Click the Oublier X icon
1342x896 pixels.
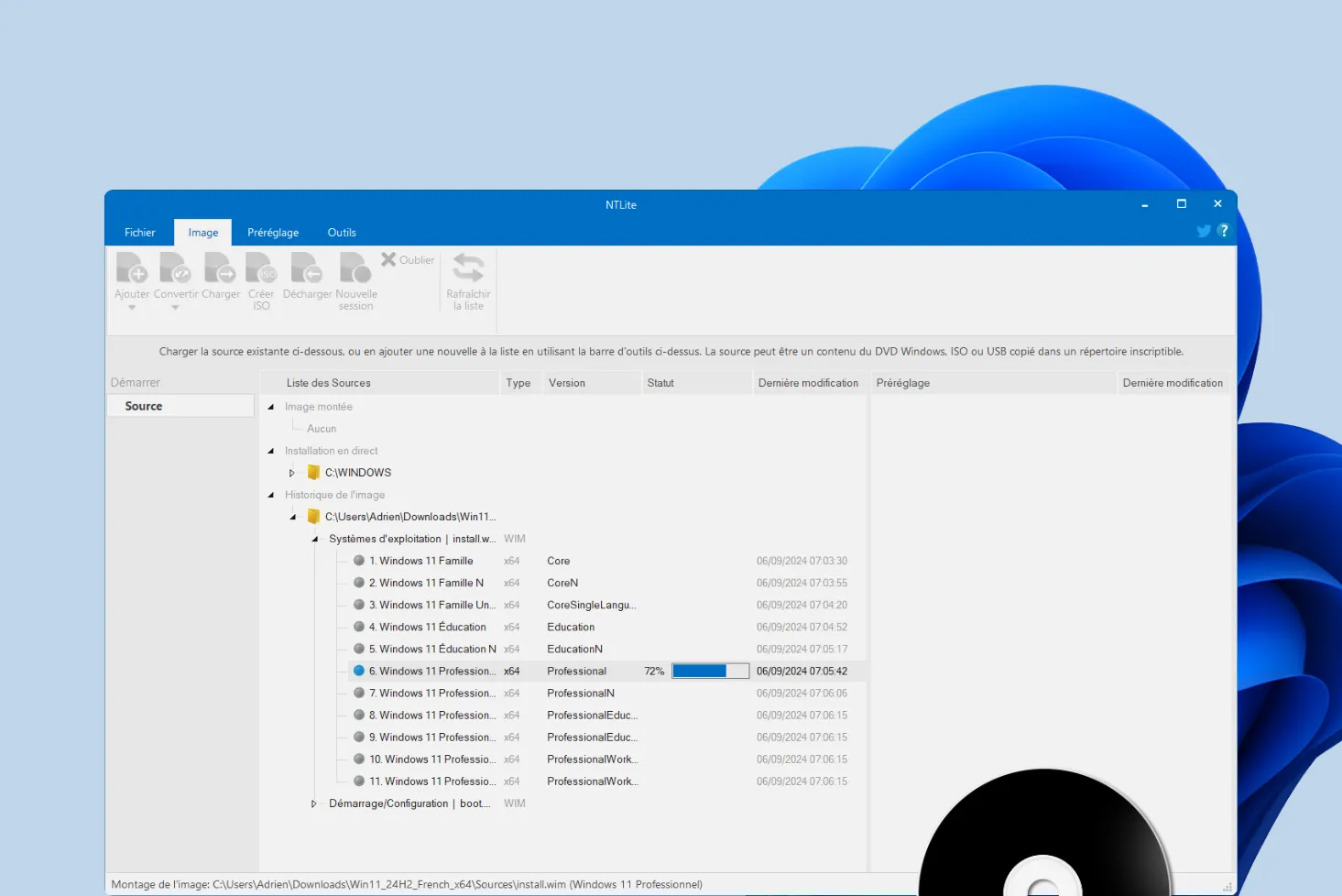[x=388, y=259]
